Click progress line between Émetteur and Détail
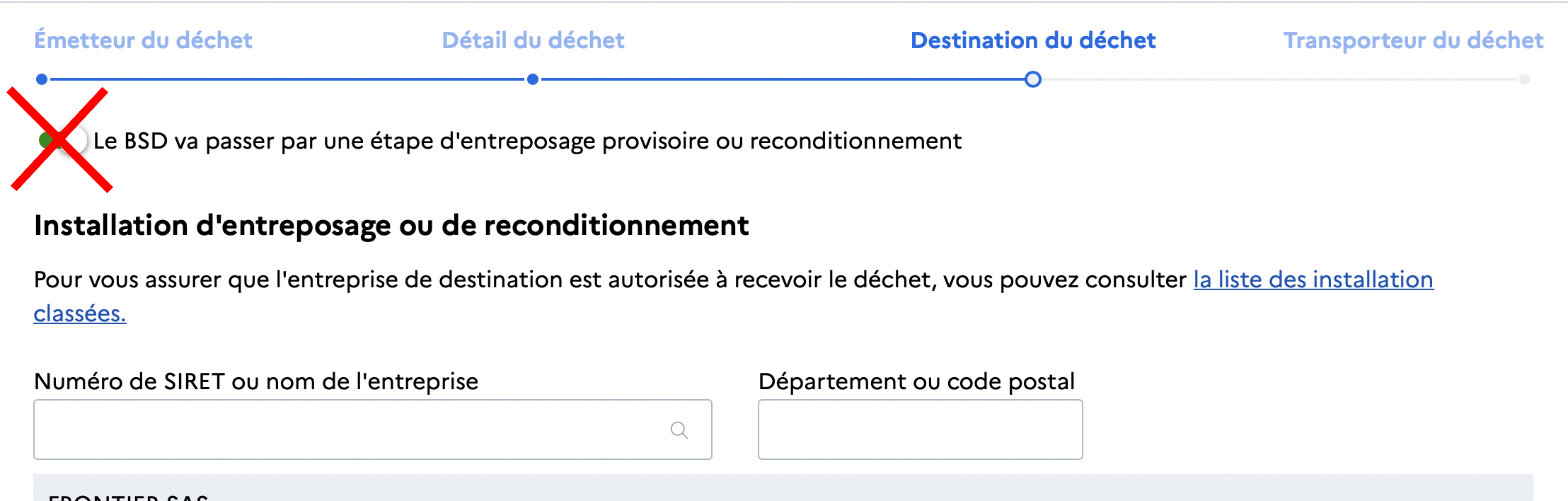1568x501 pixels. [287, 79]
